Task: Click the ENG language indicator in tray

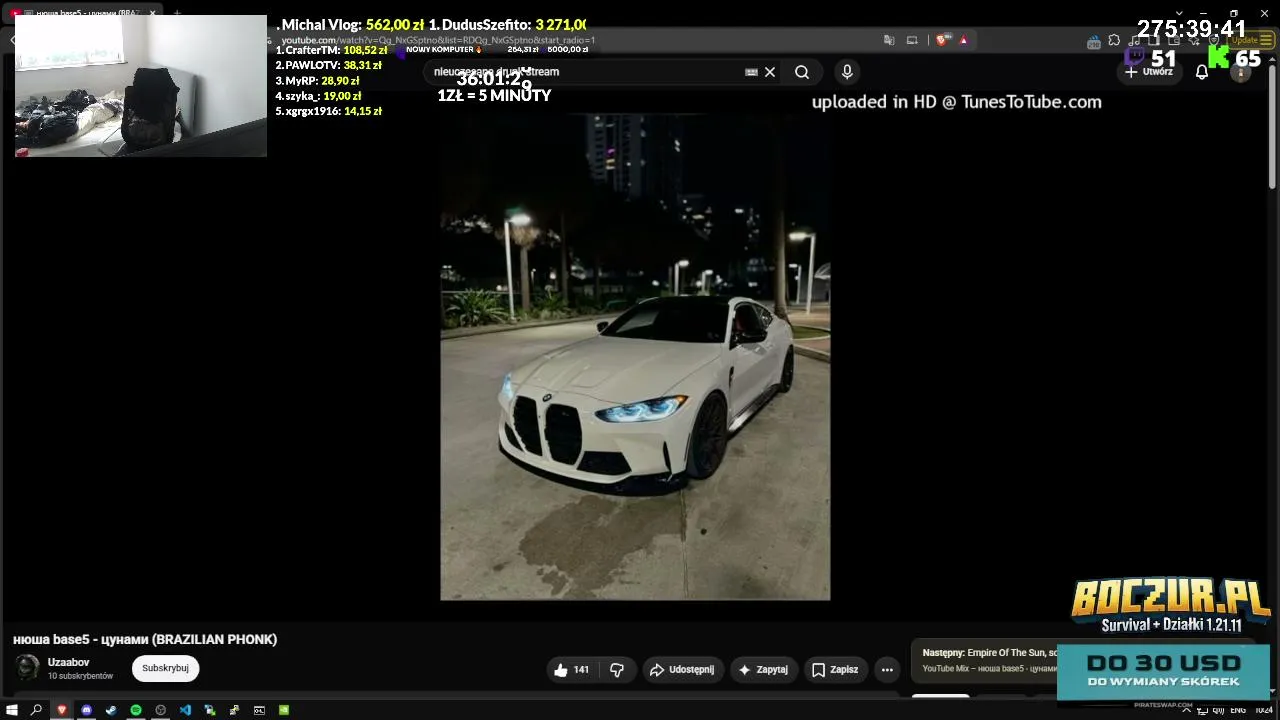Action: (1238, 710)
